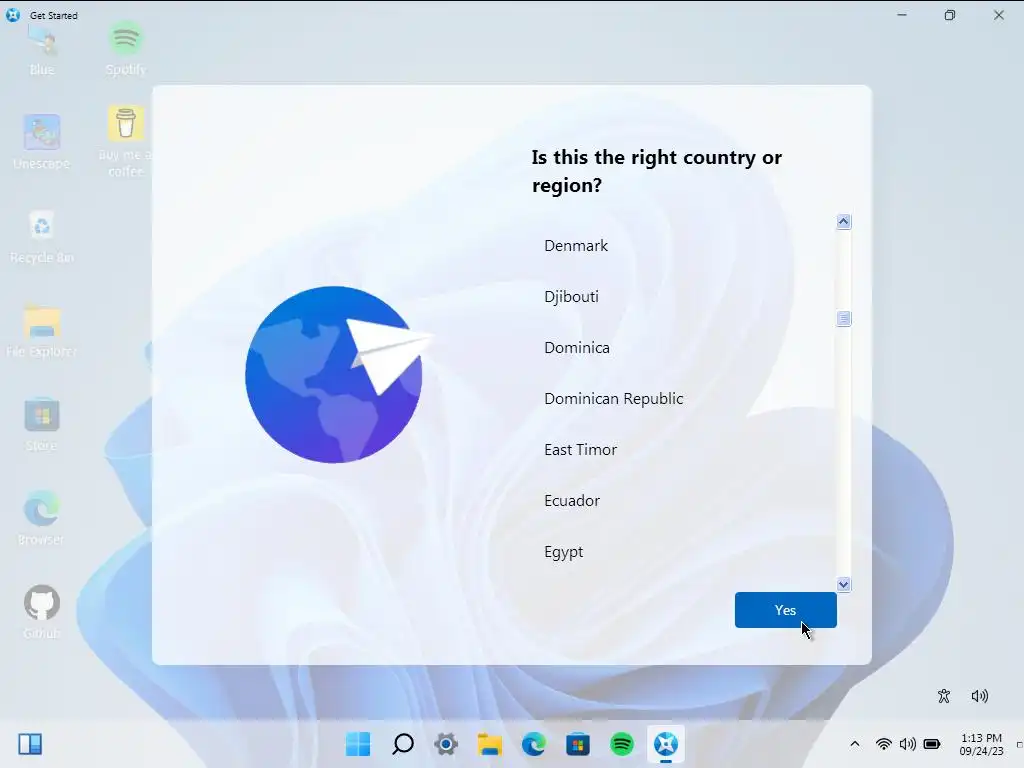Open the Store desktop icon
1024x768 pixels.
tap(42, 424)
